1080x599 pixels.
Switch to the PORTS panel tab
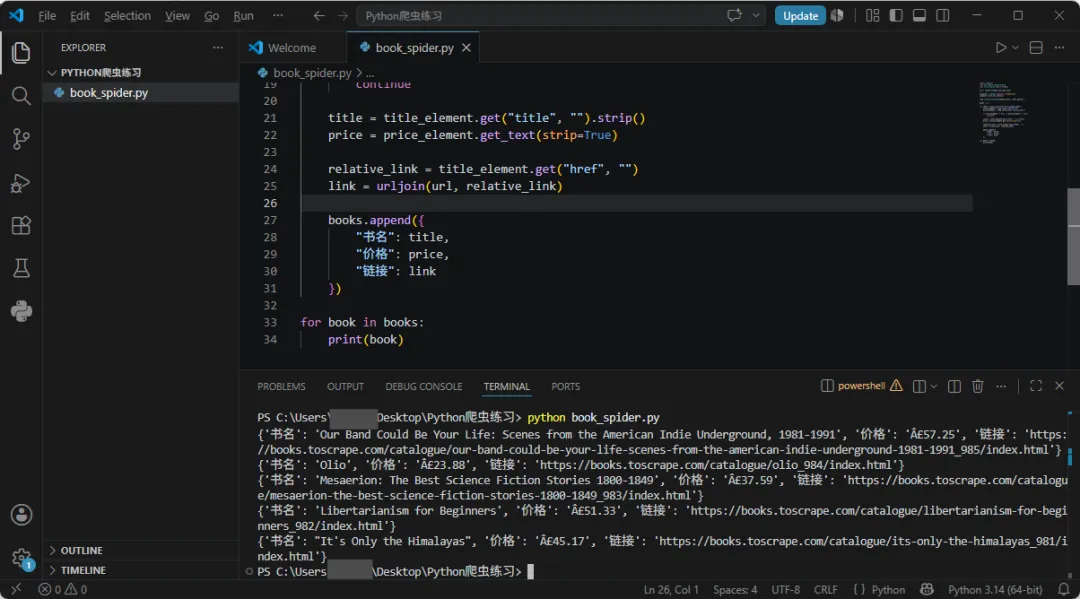click(x=565, y=386)
